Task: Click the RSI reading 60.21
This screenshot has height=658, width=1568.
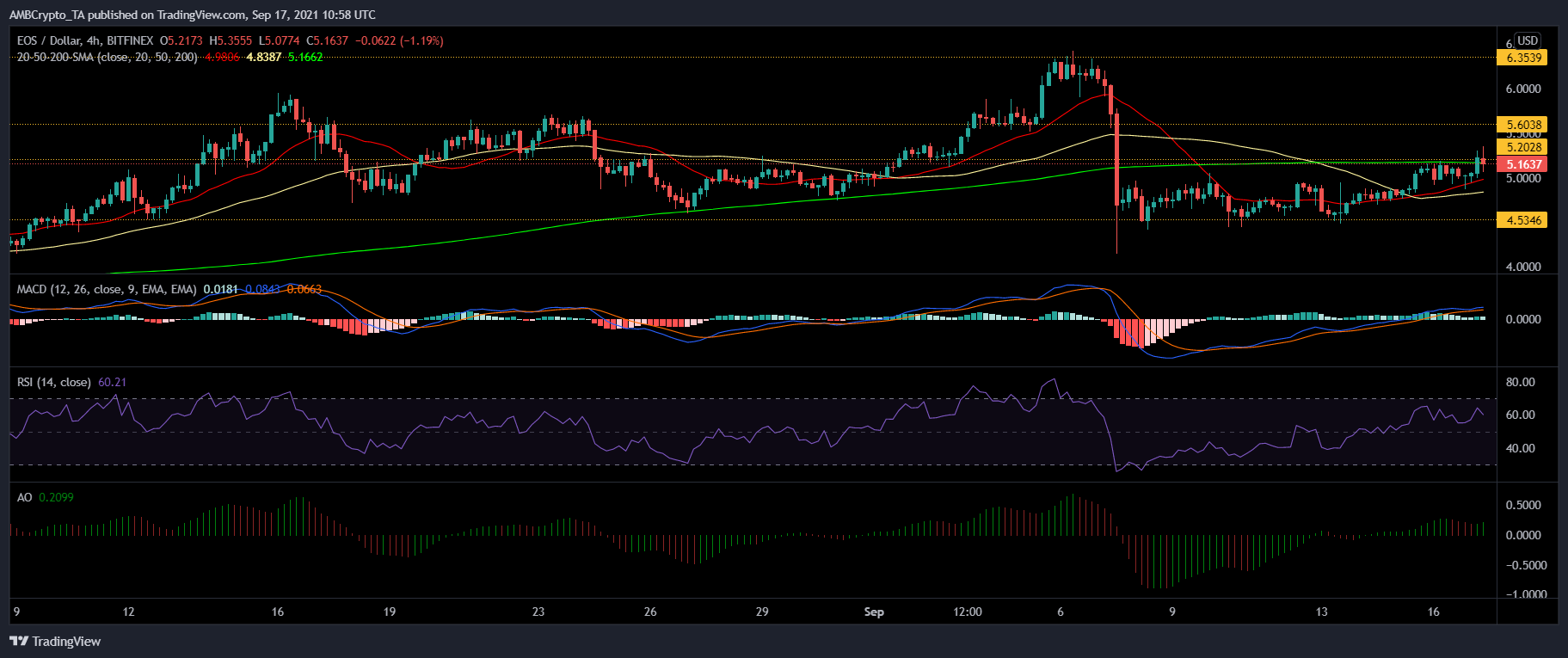Action: 113,382
